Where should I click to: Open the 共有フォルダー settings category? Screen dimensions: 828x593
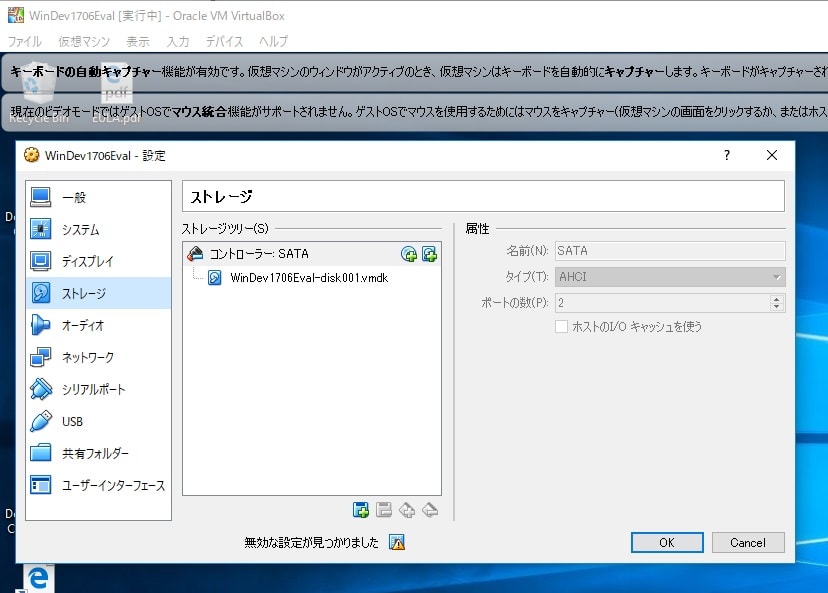[x=98, y=453]
